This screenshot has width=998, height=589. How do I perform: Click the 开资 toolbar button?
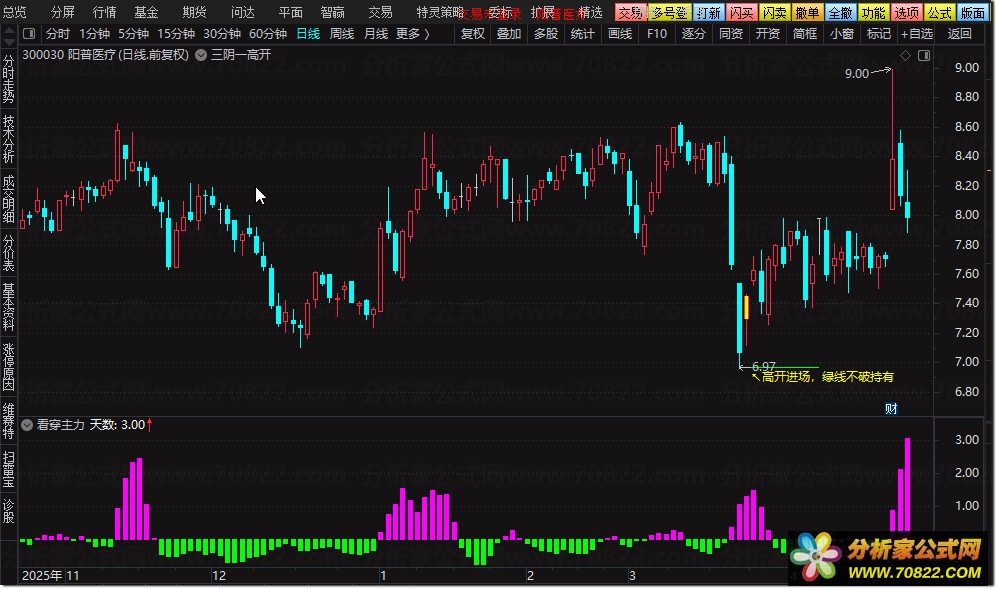click(768, 33)
